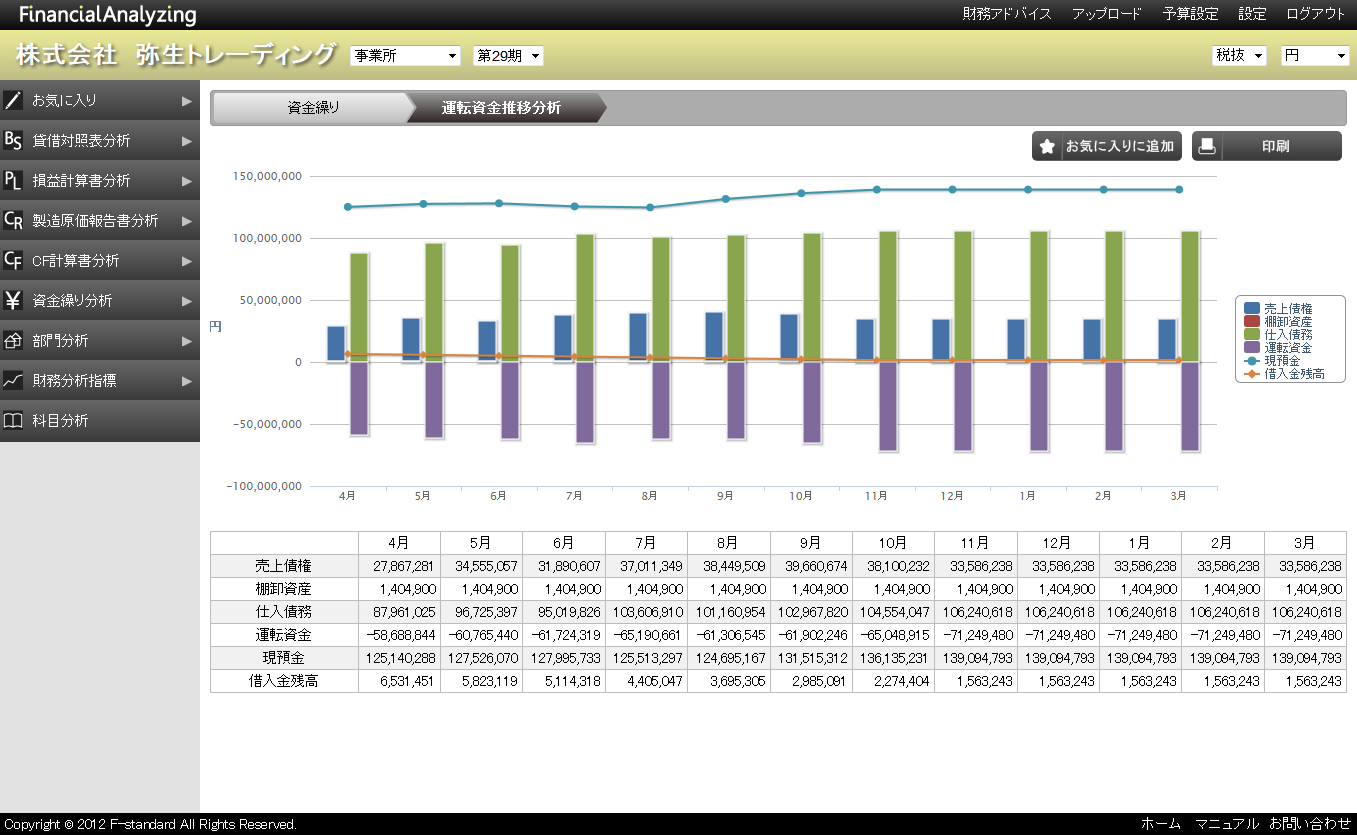Click table cell 103,606,910
Screen dimensions: 1357x835
(x=646, y=612)
